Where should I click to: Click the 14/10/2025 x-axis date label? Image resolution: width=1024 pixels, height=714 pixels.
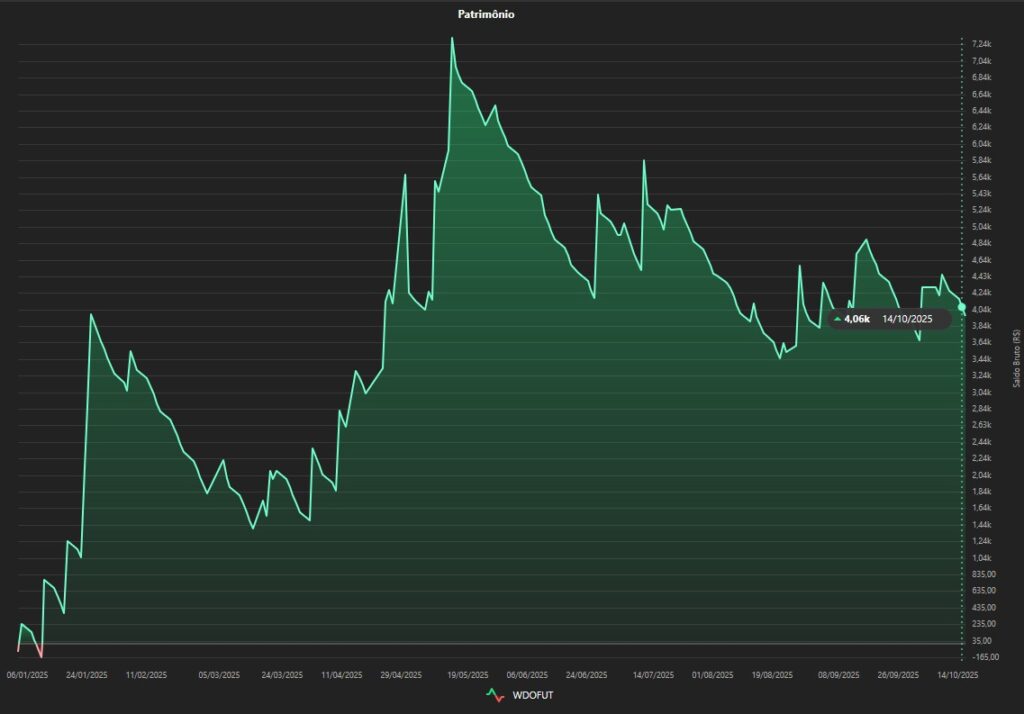(x=956, y=675)
